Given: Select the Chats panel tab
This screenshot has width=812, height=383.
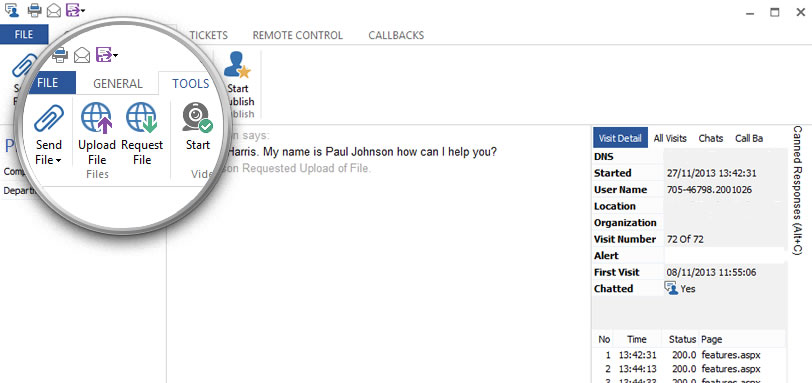Looking at the screenshot, I should [710, 138].
